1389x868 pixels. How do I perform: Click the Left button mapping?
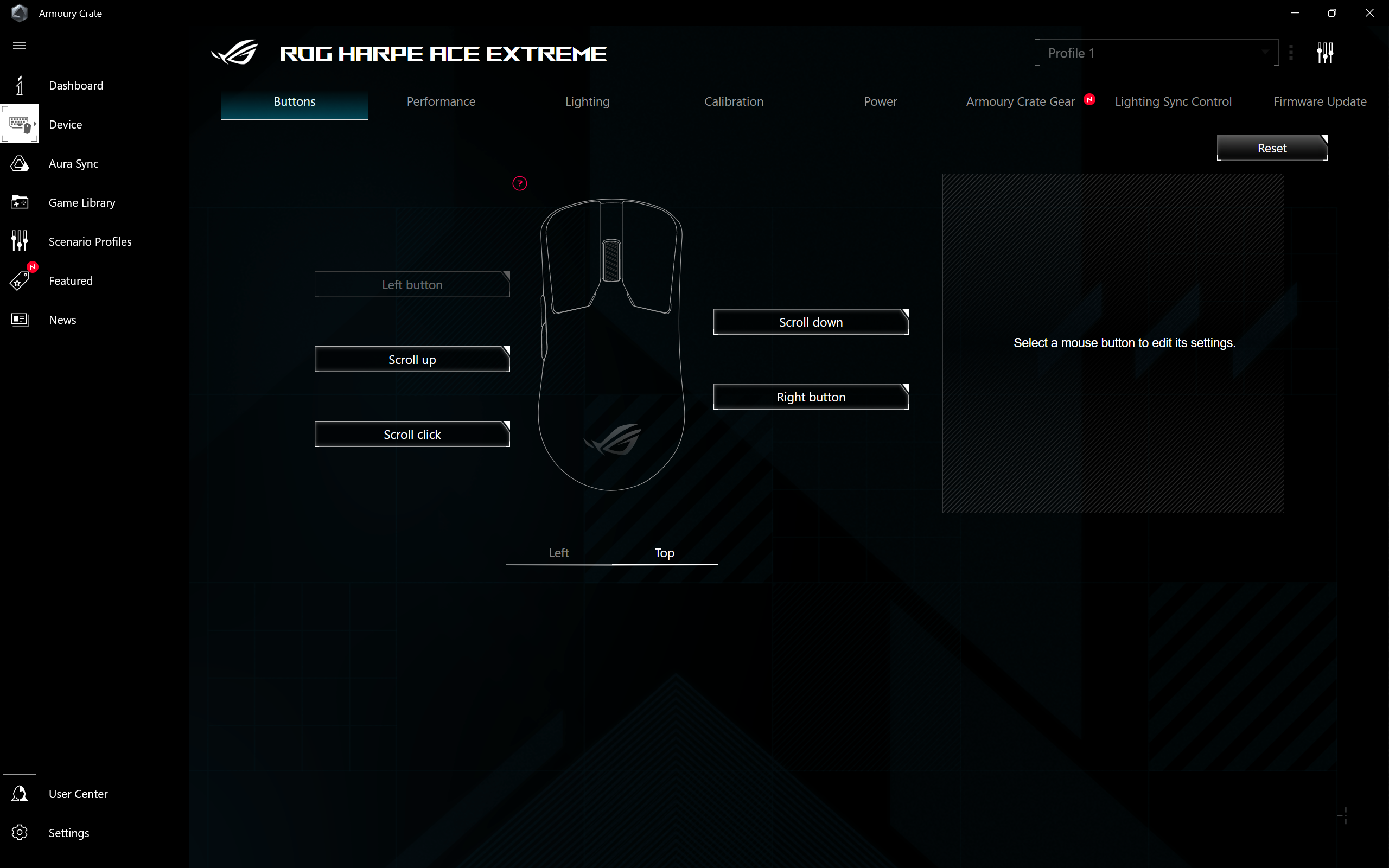(412, 284)
